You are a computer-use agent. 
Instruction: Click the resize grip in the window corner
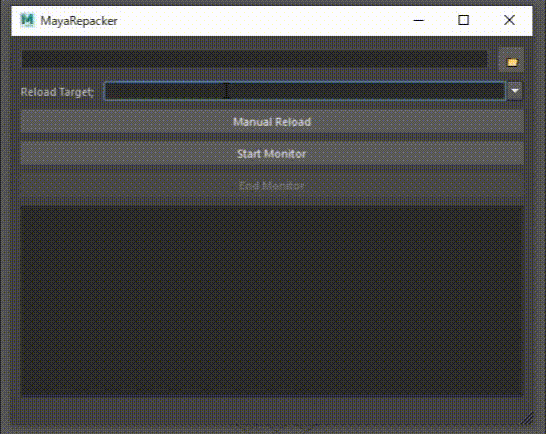(x=527, y=418)
